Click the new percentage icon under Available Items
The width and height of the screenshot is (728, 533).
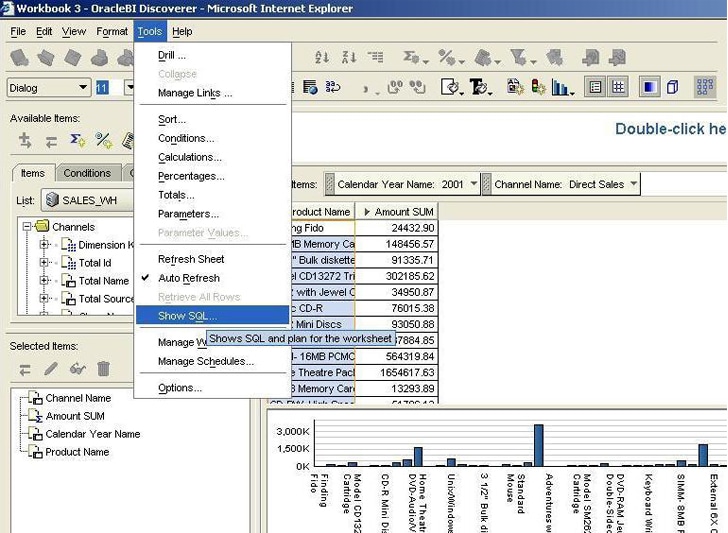[103, 140]
